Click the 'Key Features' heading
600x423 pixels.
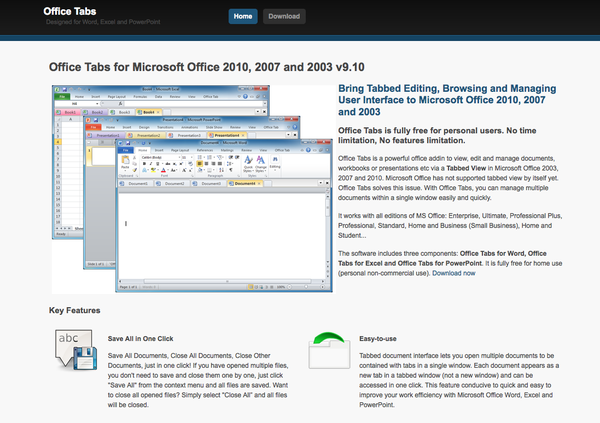click(75, 310)
